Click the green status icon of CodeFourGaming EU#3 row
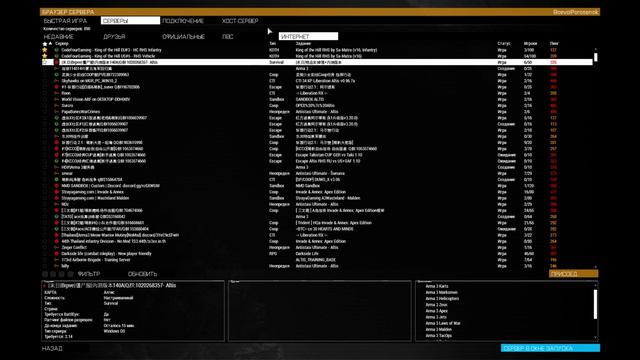 tap(56, 50)
